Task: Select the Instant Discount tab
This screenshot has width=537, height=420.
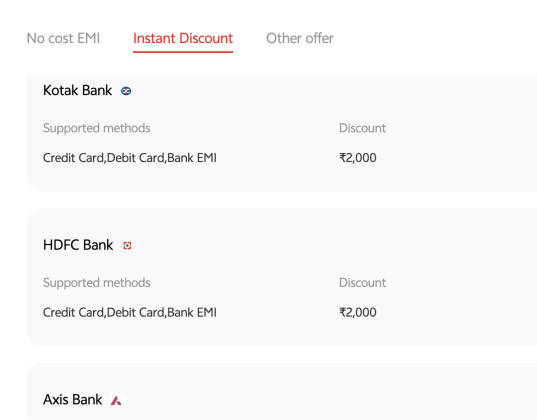Action: coord(183,38)
